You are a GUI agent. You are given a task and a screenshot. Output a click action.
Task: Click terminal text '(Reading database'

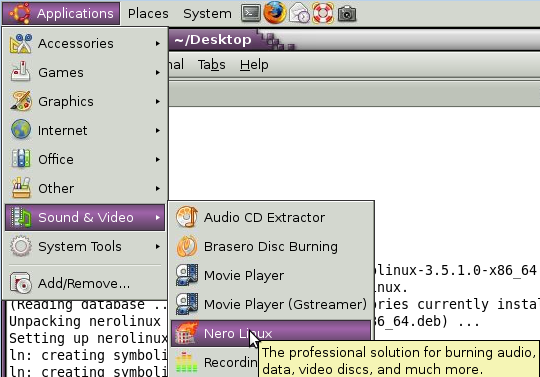(x=77, y=304)
